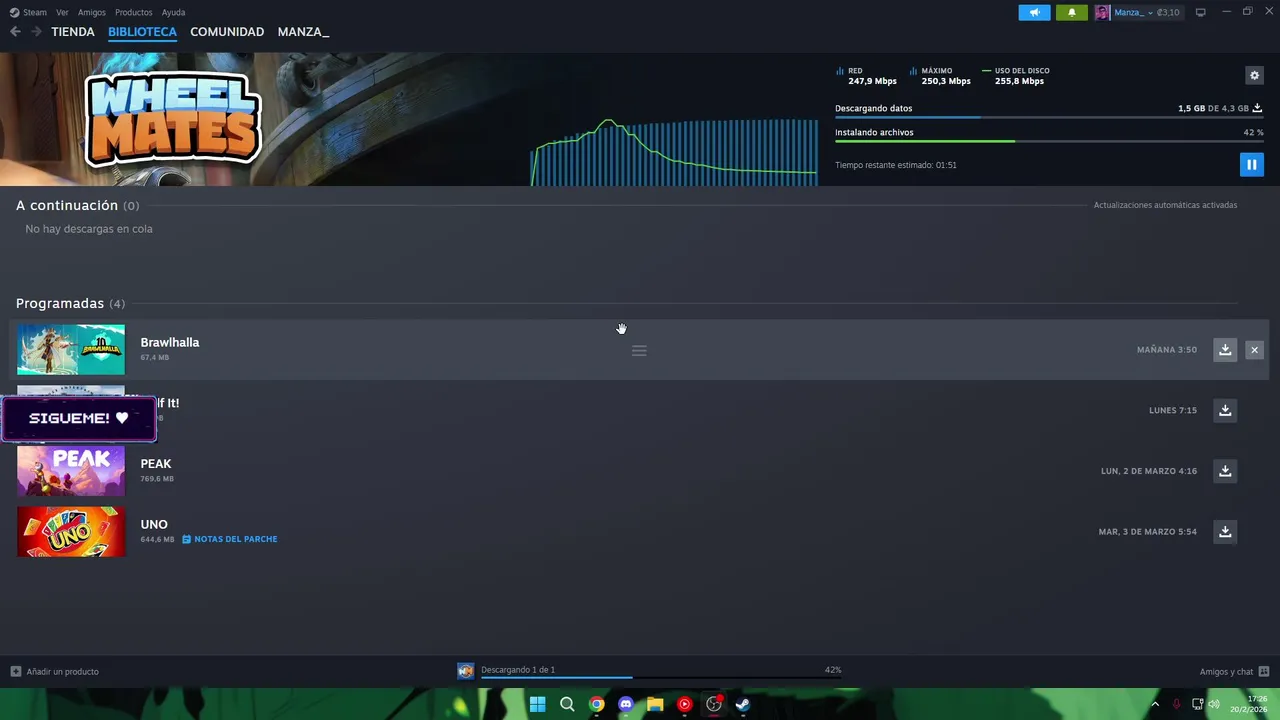Click Actualizaciones automáticas activadas text
Screen dimensions: 1280x720
tap(1165, 205)
